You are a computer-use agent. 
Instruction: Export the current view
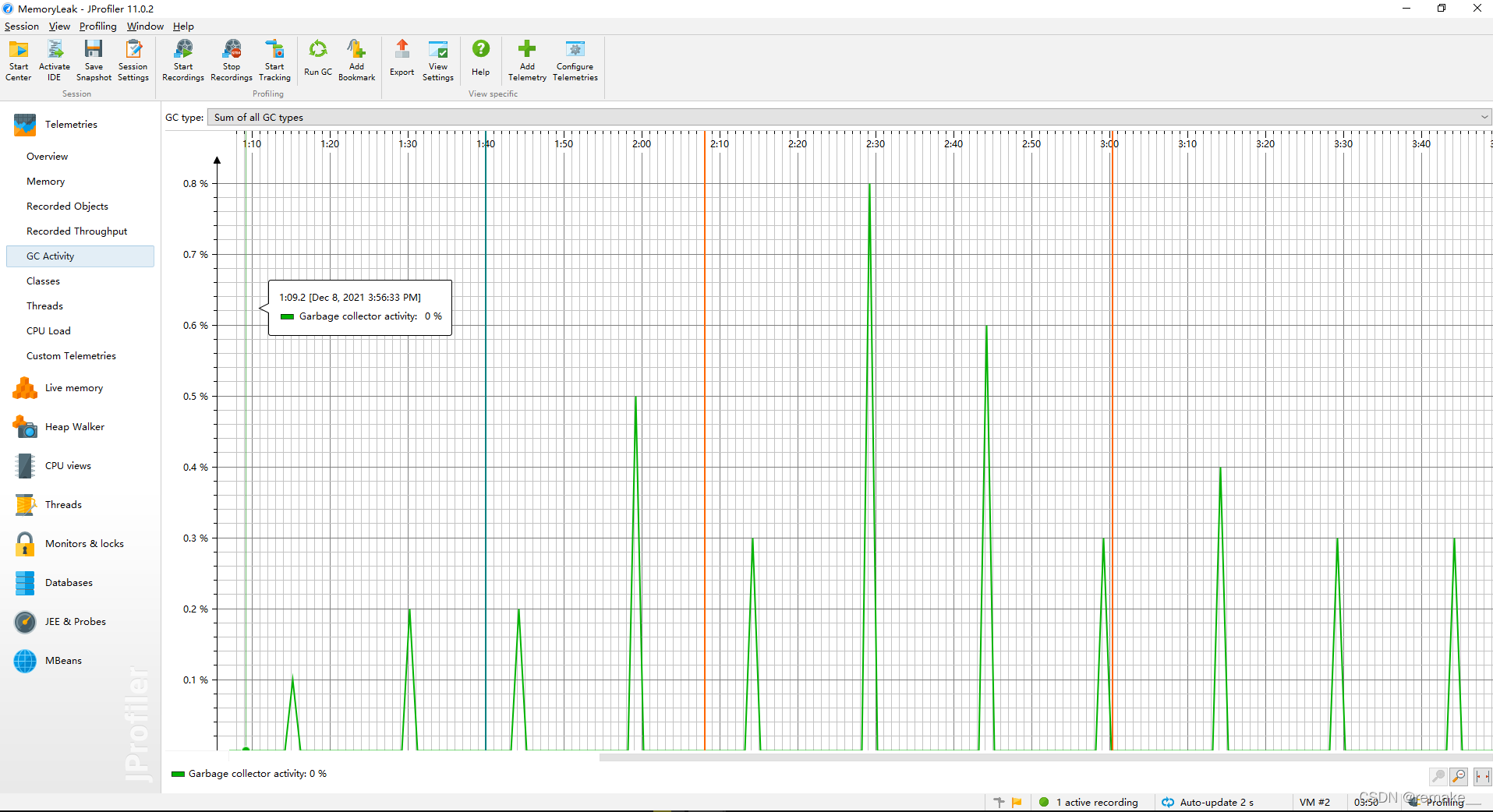[x=402, y=60]
